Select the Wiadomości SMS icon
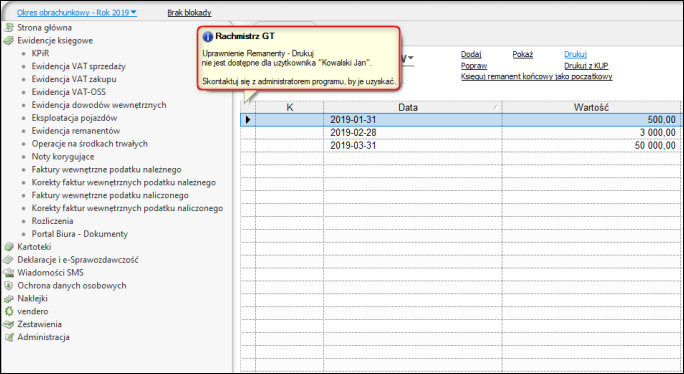 pos(9,273)
